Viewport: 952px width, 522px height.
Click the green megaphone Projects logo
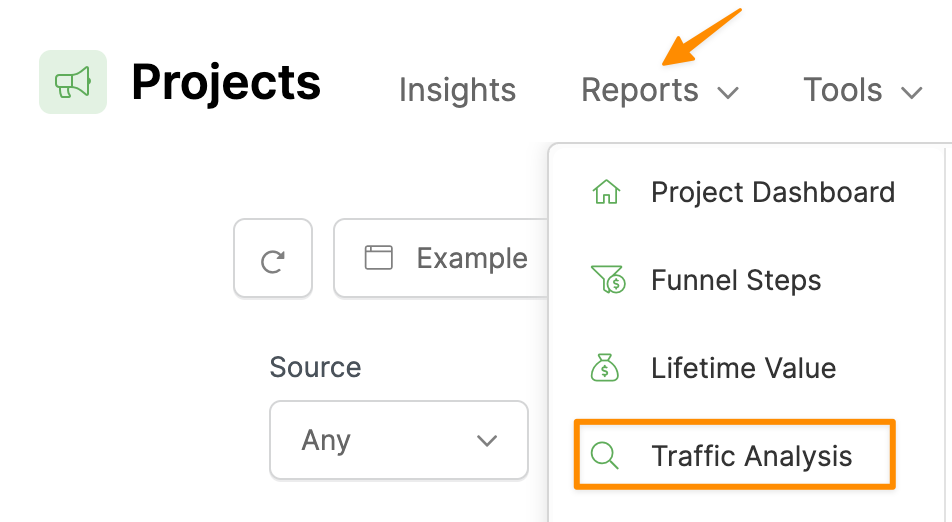tap(73, 81)
